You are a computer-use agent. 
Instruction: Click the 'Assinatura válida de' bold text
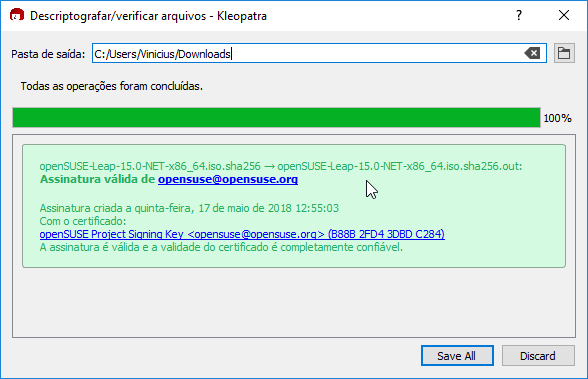[97, 179]
